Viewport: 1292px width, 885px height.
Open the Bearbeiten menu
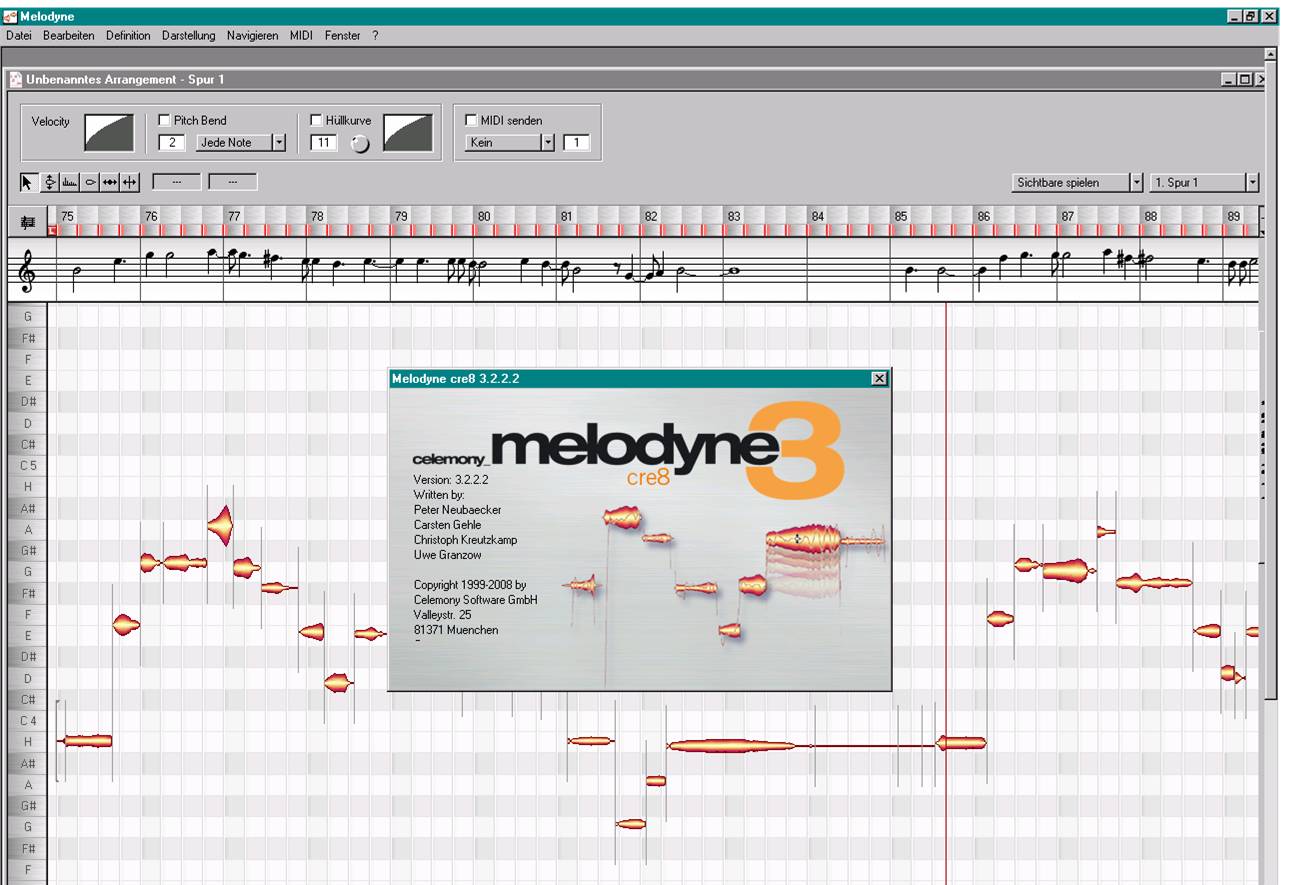coord(69,35)
